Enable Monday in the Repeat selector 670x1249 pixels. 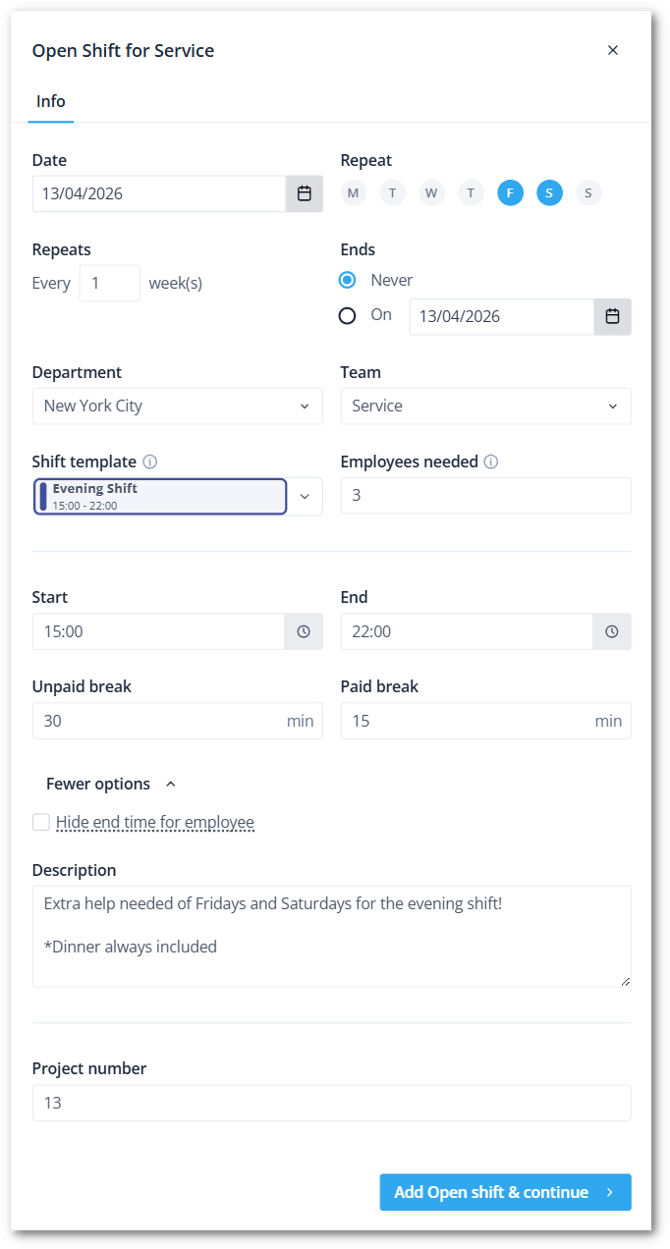coord(353,193)
